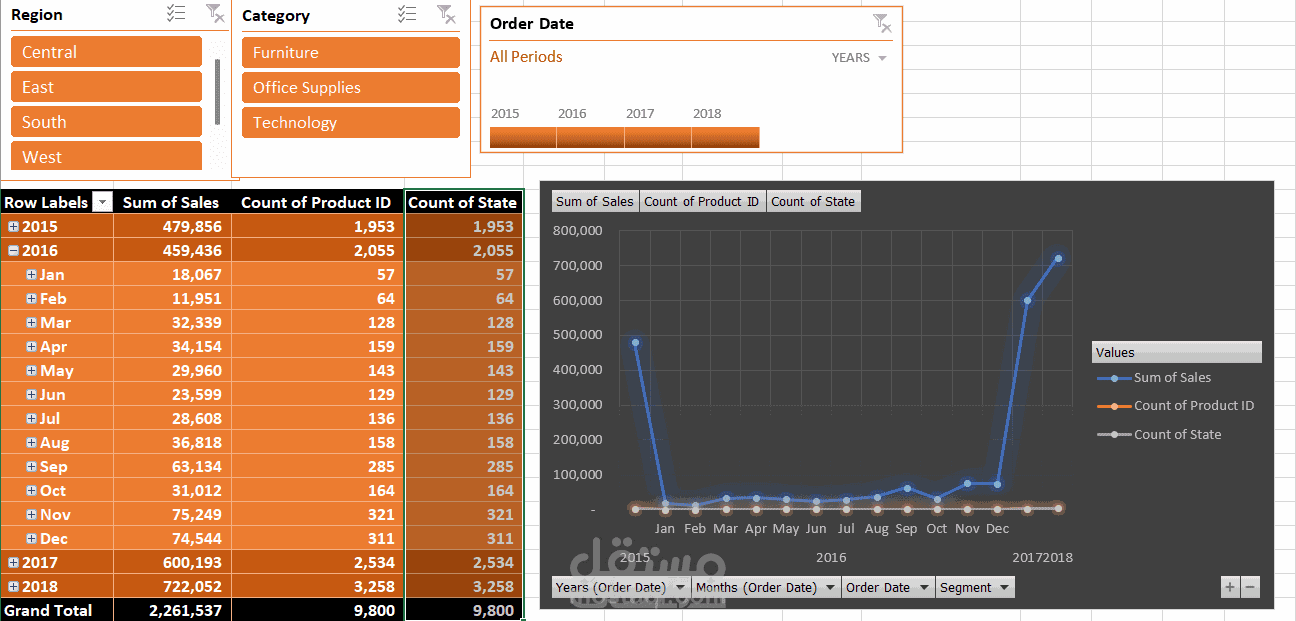Clear filter on Region slicer

tap(215, 13)
